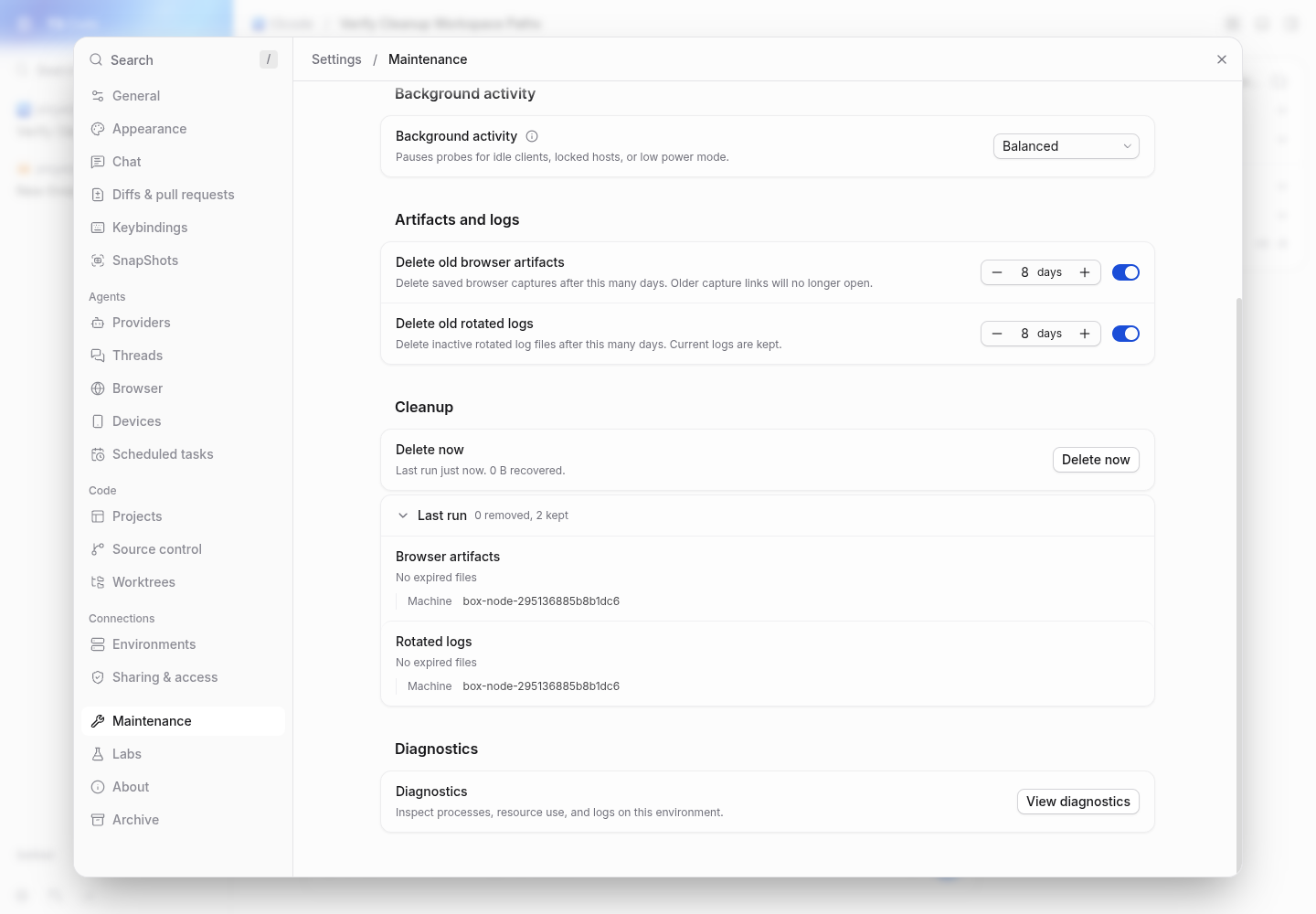The height and width of the screenshot is (914, 1316).
Task: Increase browser artifacts retention days with plus
Action: coord(1085,272)
